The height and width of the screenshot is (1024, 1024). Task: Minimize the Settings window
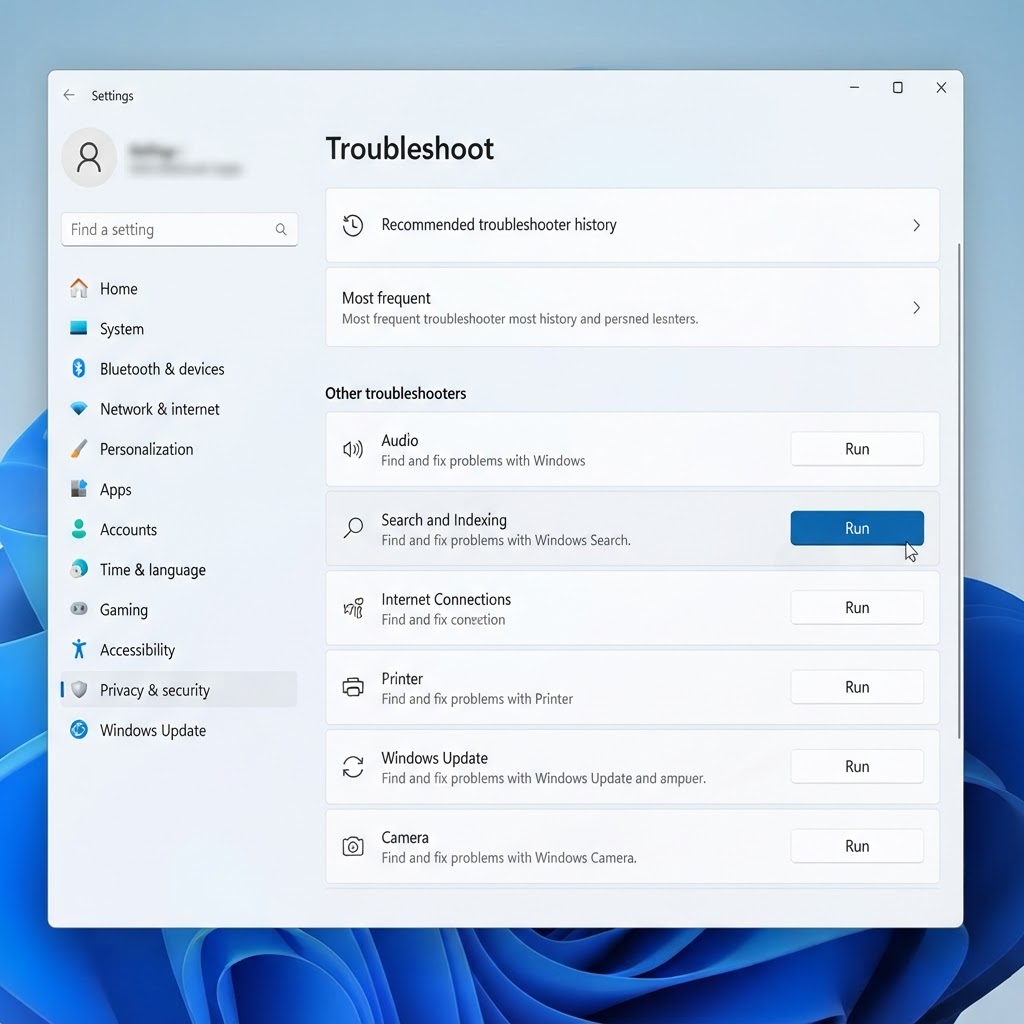click(x=854, y=88)
